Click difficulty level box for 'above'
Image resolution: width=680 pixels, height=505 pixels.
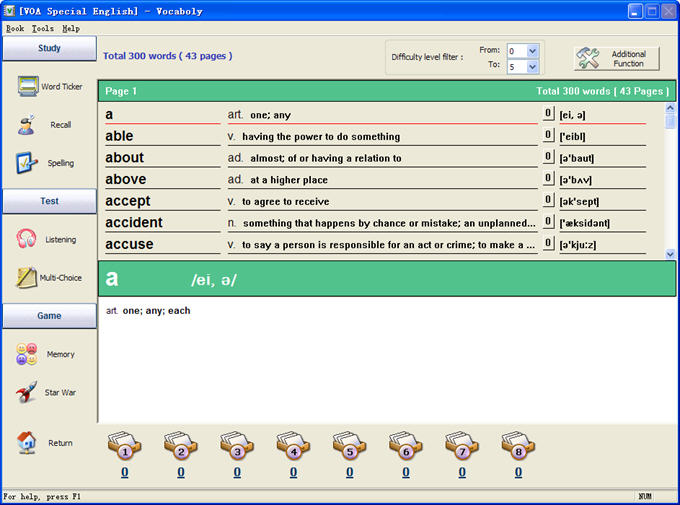(548, 178)
